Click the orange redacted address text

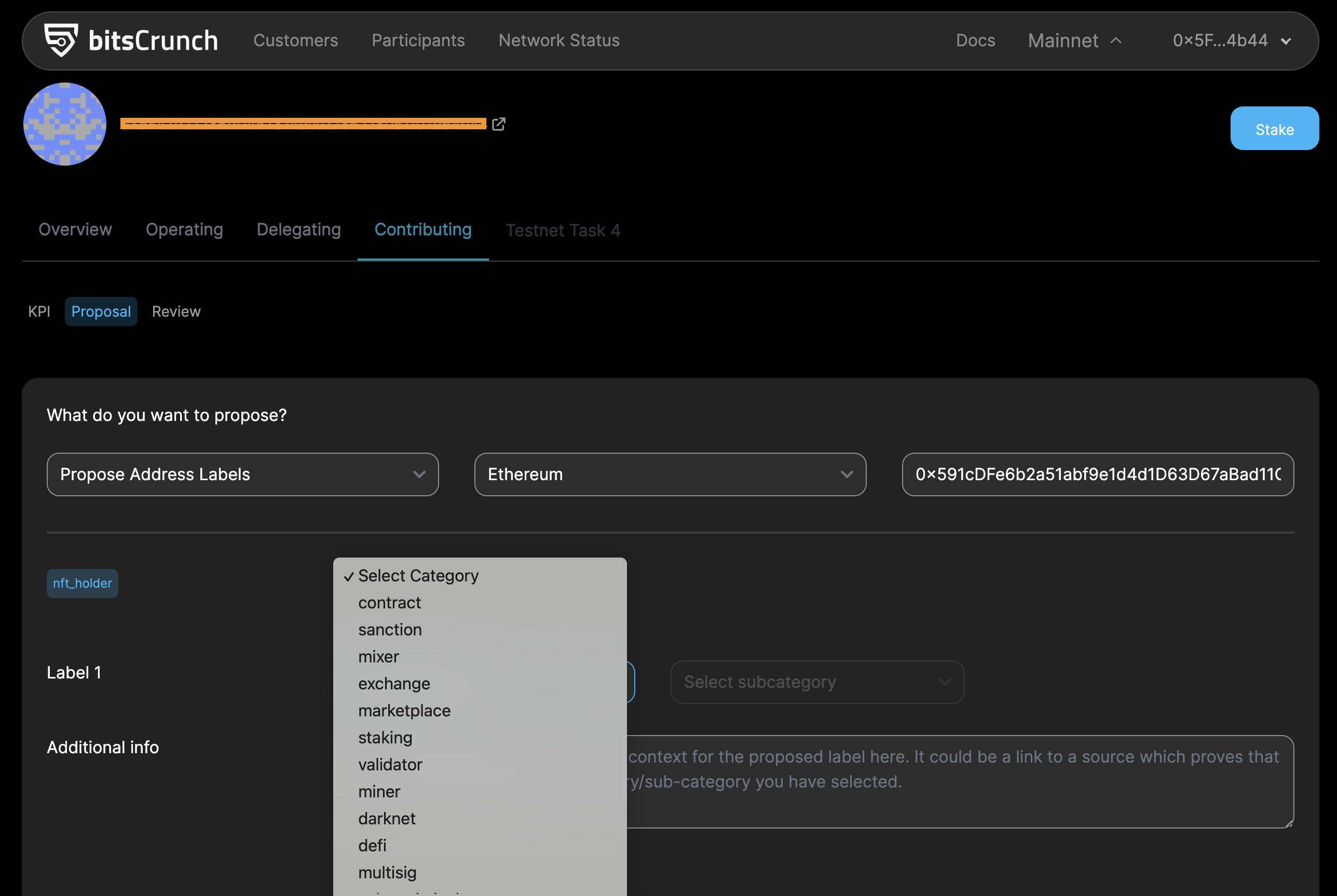pos(303,124)
